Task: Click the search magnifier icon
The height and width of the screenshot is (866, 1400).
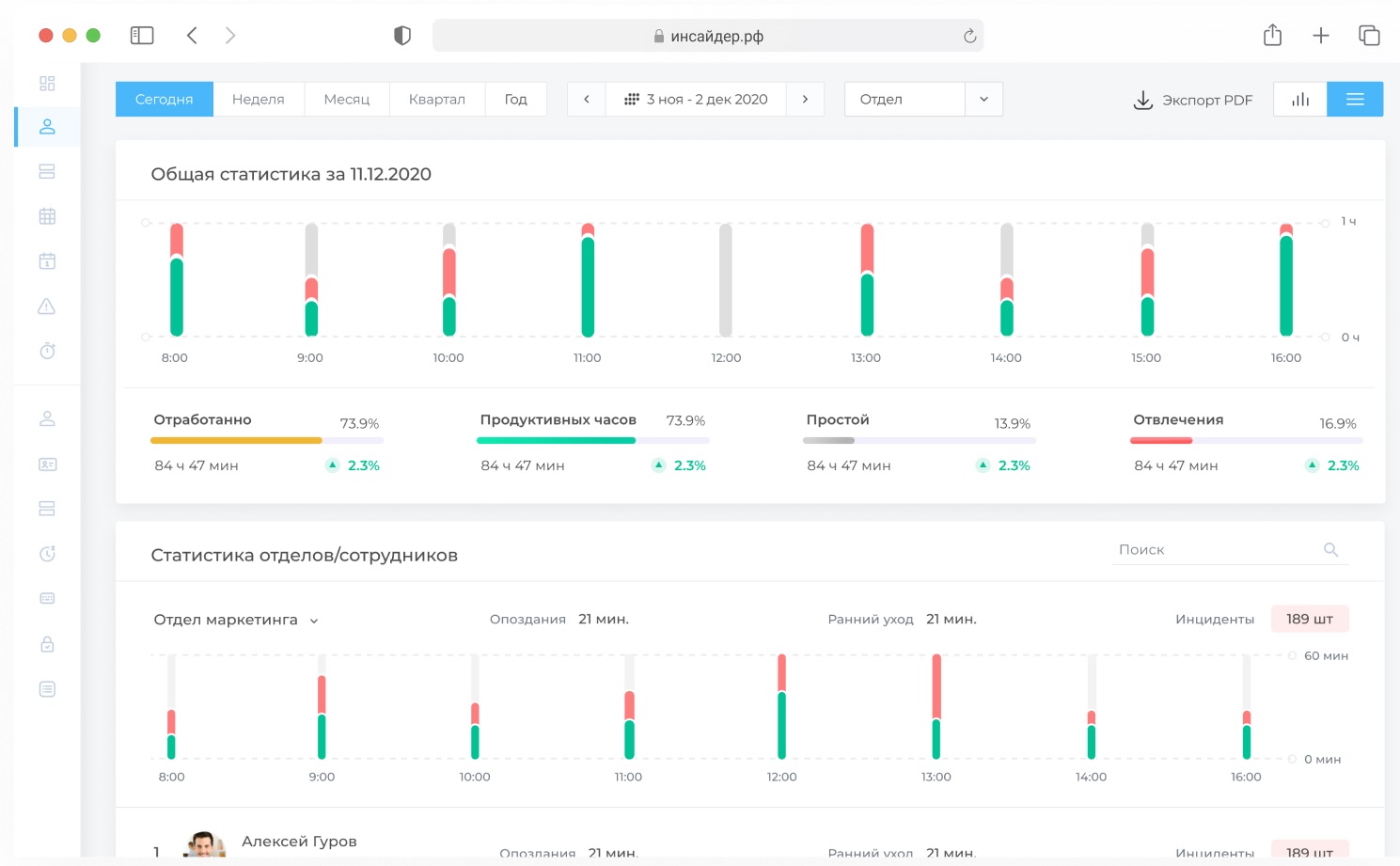Action: [1330, 550]
